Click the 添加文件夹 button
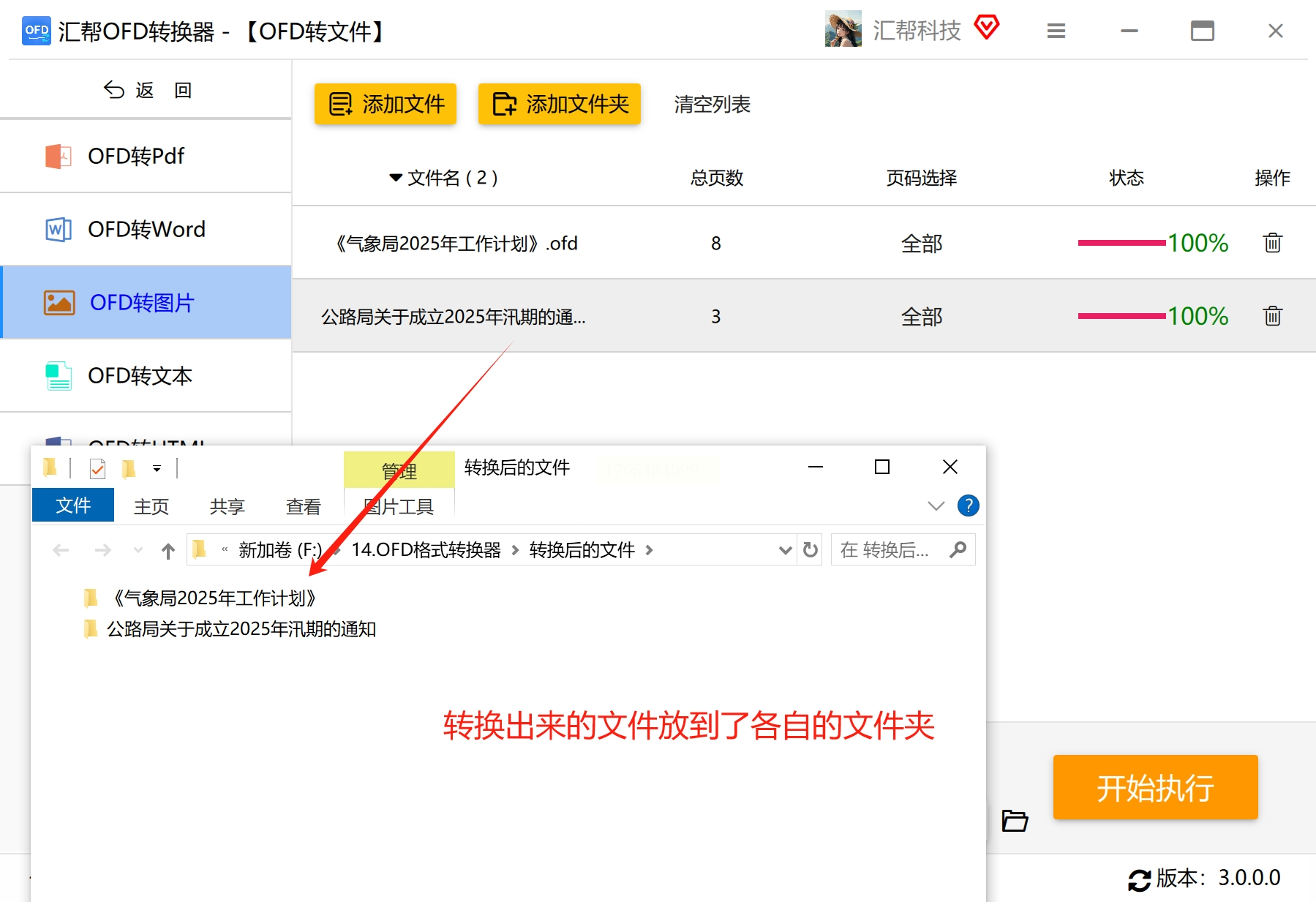Viewport: 1316px width, 902px height. 560,104
